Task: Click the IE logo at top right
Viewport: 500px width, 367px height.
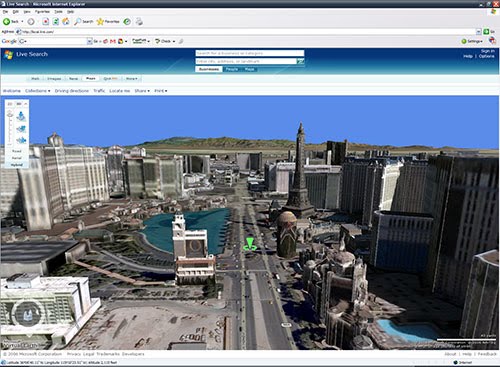Action: [493, 12]
